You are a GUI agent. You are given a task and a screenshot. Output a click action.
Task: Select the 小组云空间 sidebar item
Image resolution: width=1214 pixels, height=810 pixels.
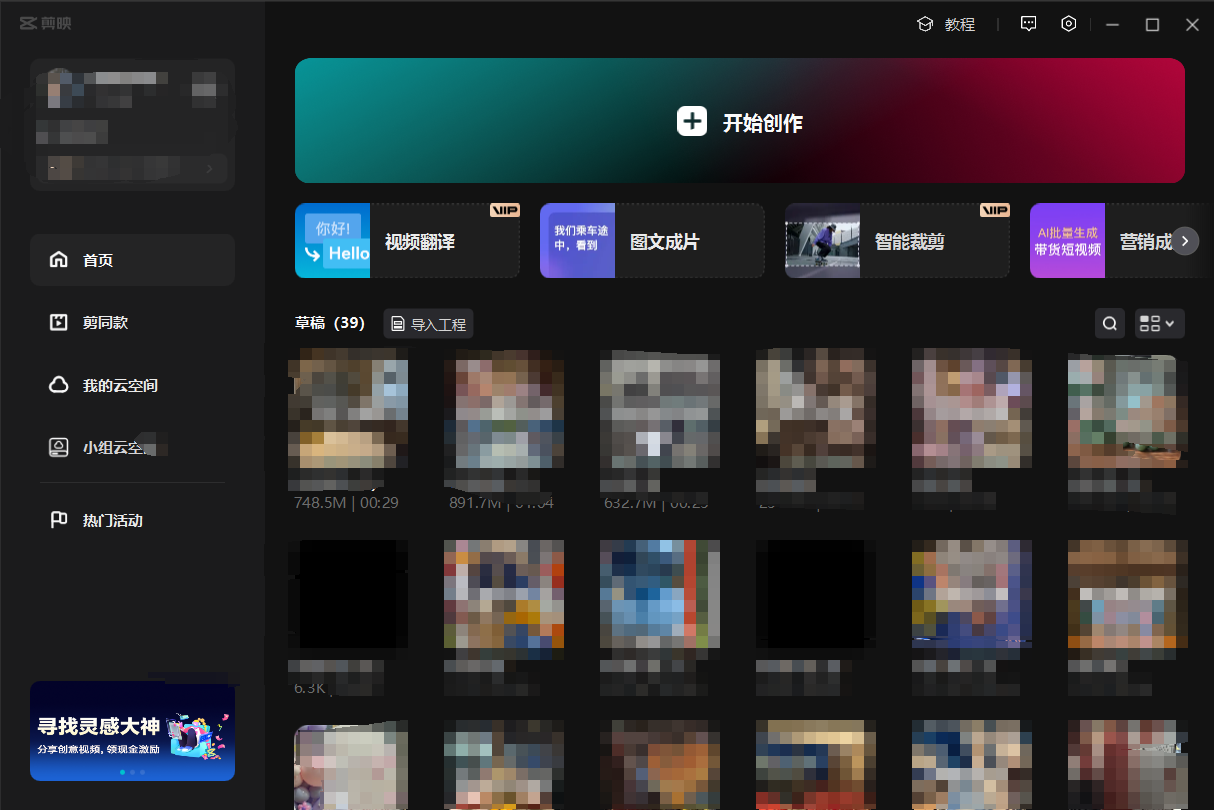point(132,447)
